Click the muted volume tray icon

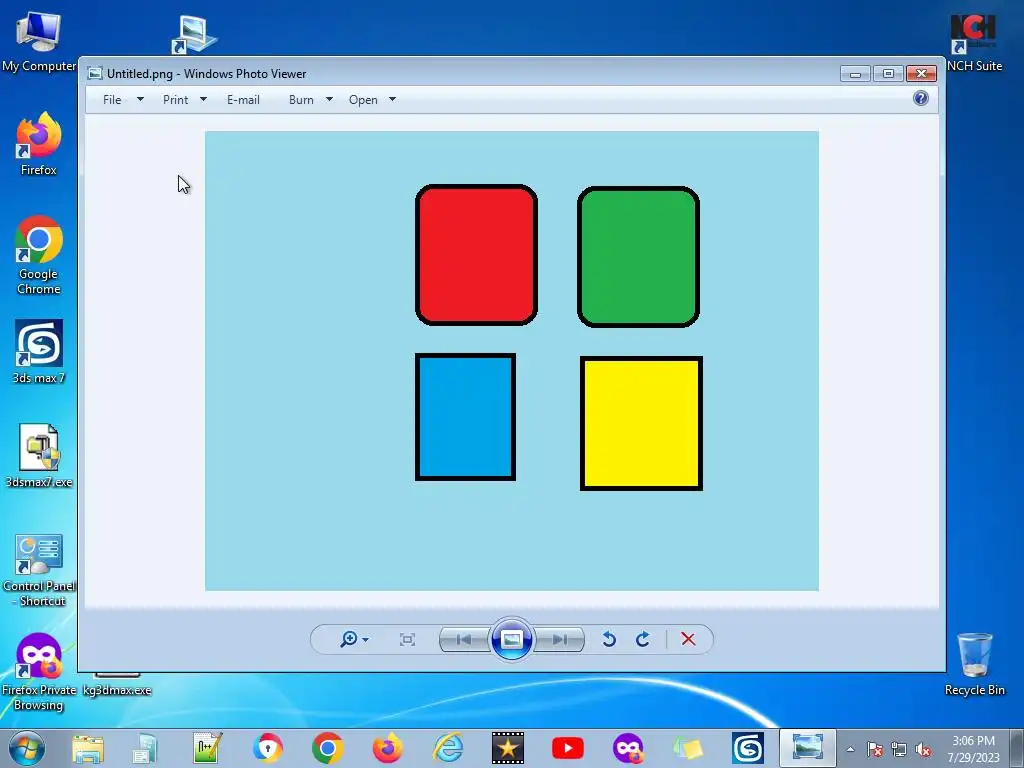pos(923,750)
